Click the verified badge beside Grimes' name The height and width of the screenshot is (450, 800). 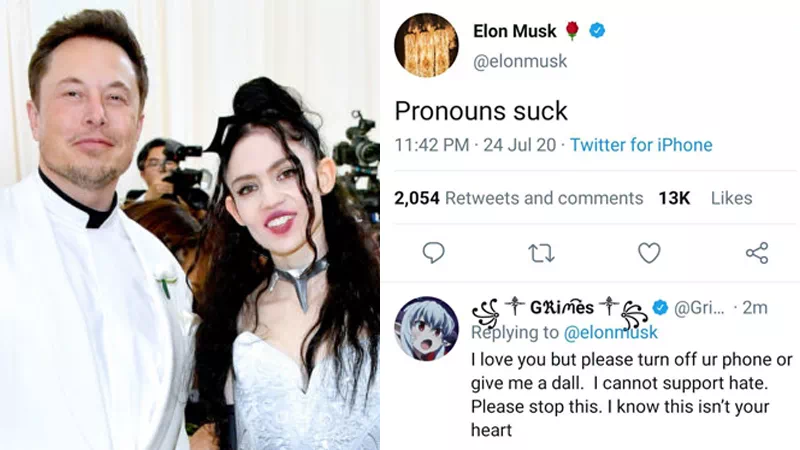(661, 307)
